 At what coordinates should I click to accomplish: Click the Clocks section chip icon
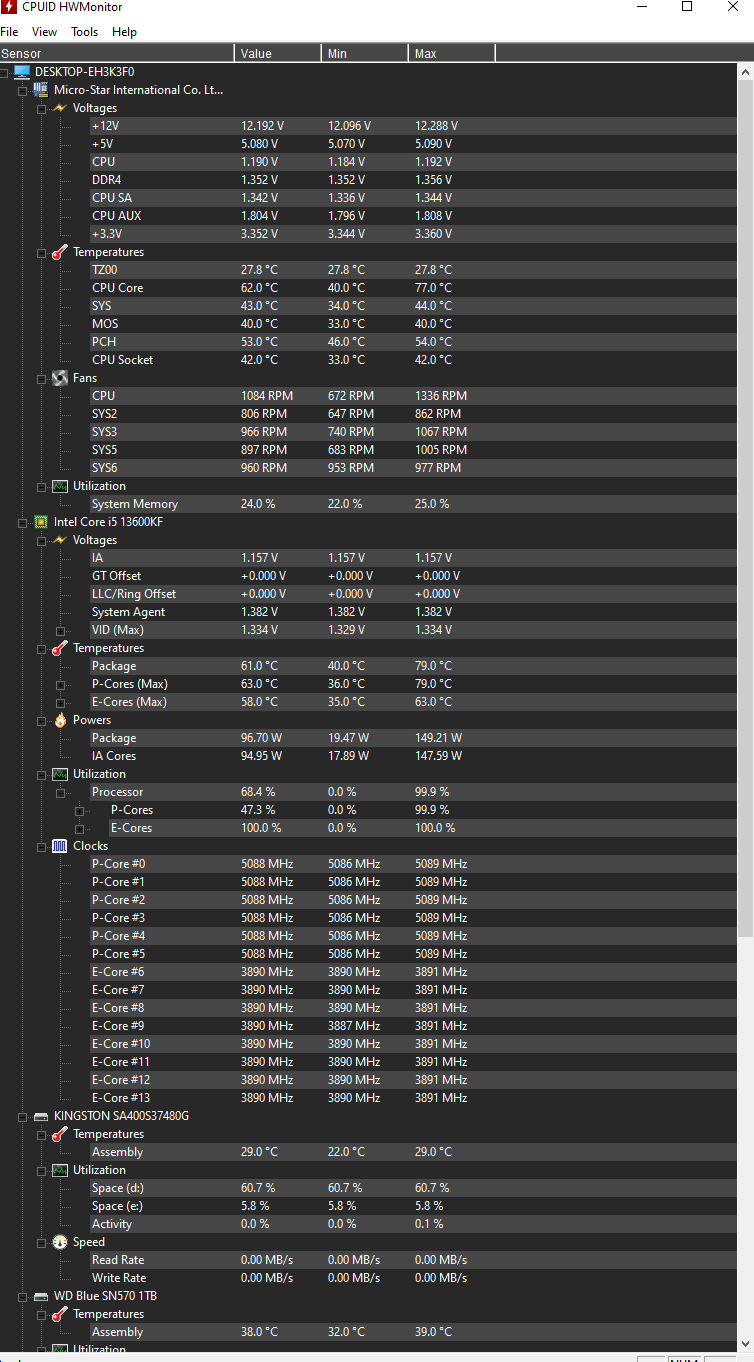pos(60,846)
